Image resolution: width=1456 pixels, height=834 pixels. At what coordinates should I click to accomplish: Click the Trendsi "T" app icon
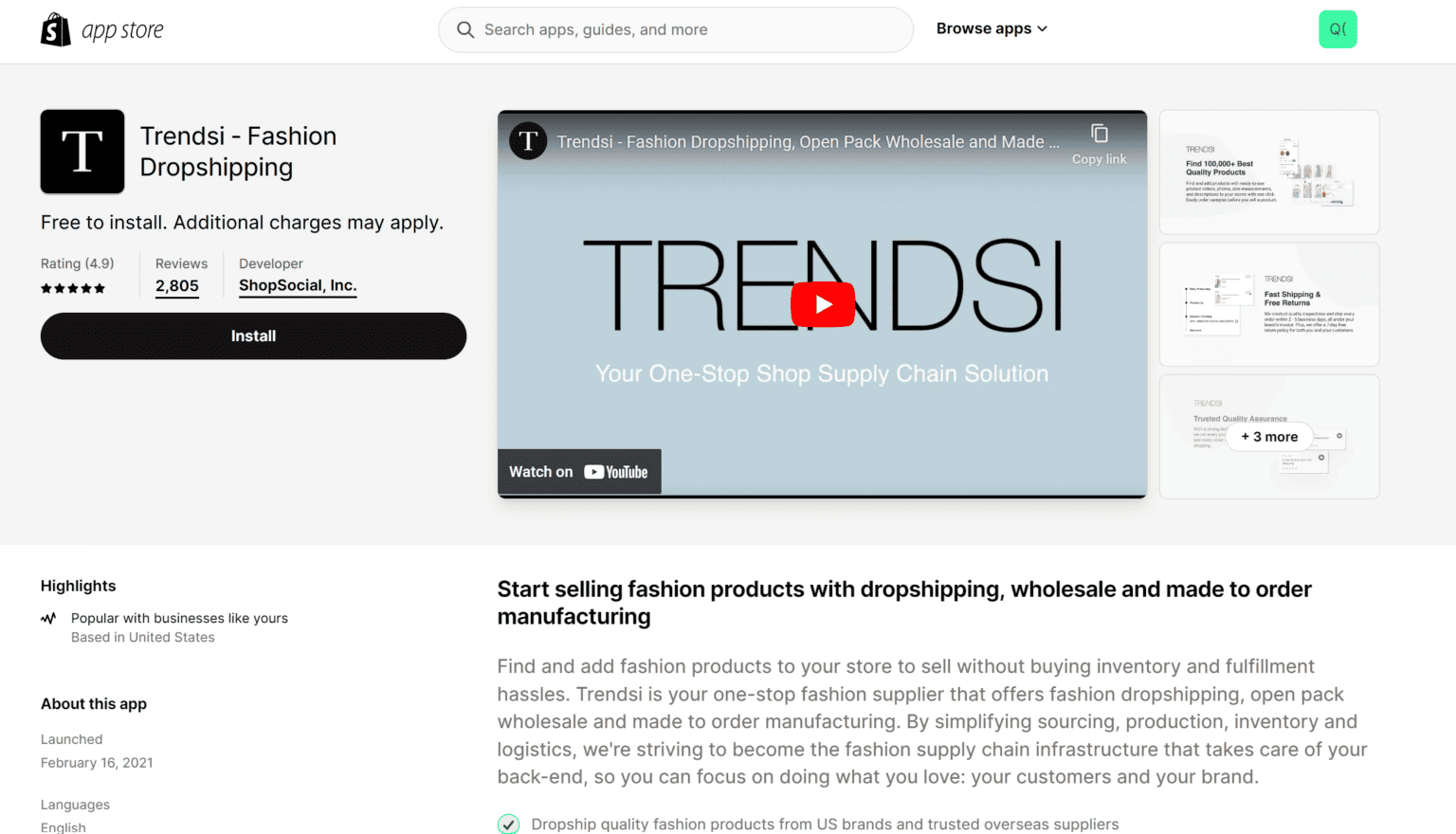click(82, 151)
